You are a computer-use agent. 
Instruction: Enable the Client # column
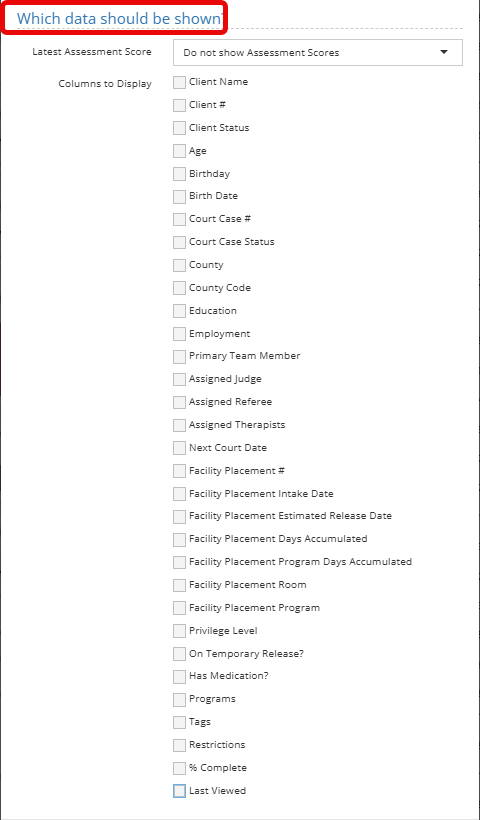click(179, 105)
